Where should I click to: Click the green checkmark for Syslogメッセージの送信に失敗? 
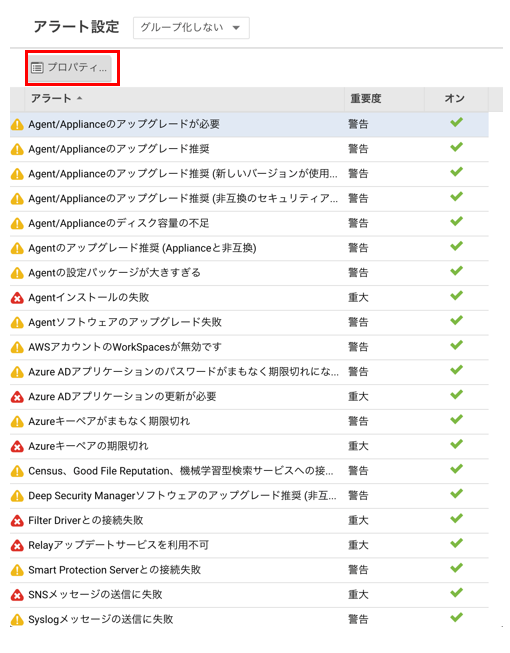[x=456, y=617]
